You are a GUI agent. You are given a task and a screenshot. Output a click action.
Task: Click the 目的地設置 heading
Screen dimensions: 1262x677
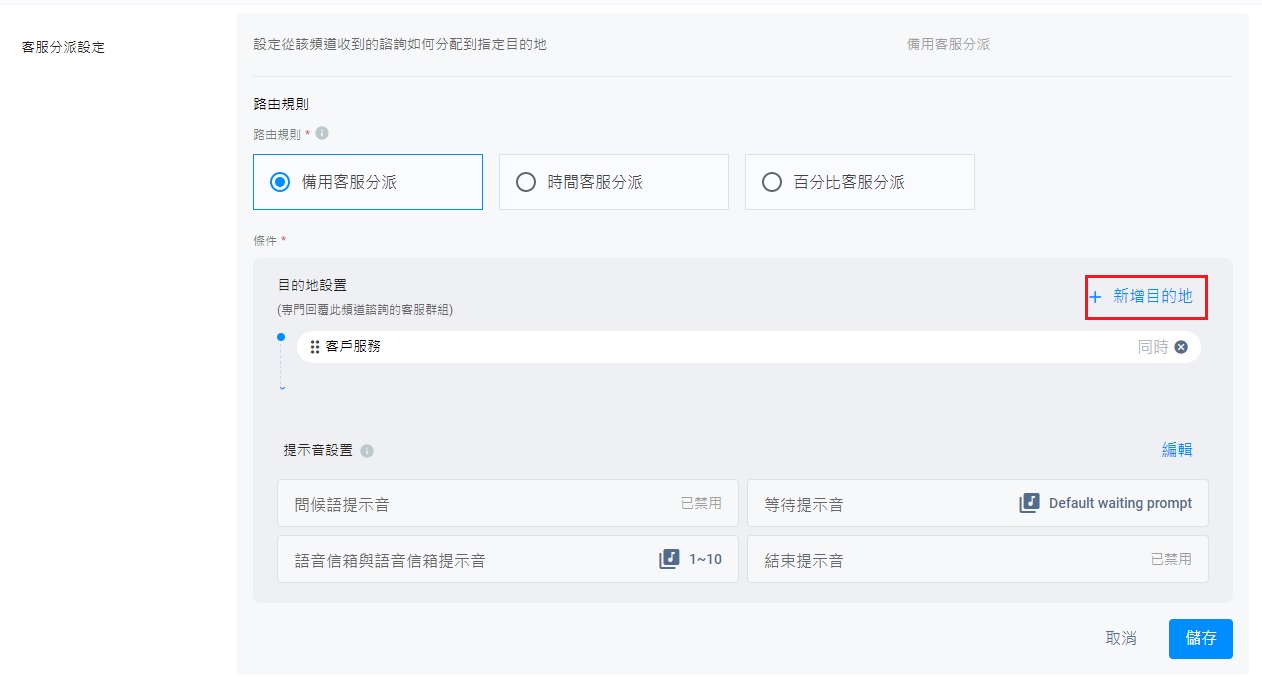pos(312,286)
